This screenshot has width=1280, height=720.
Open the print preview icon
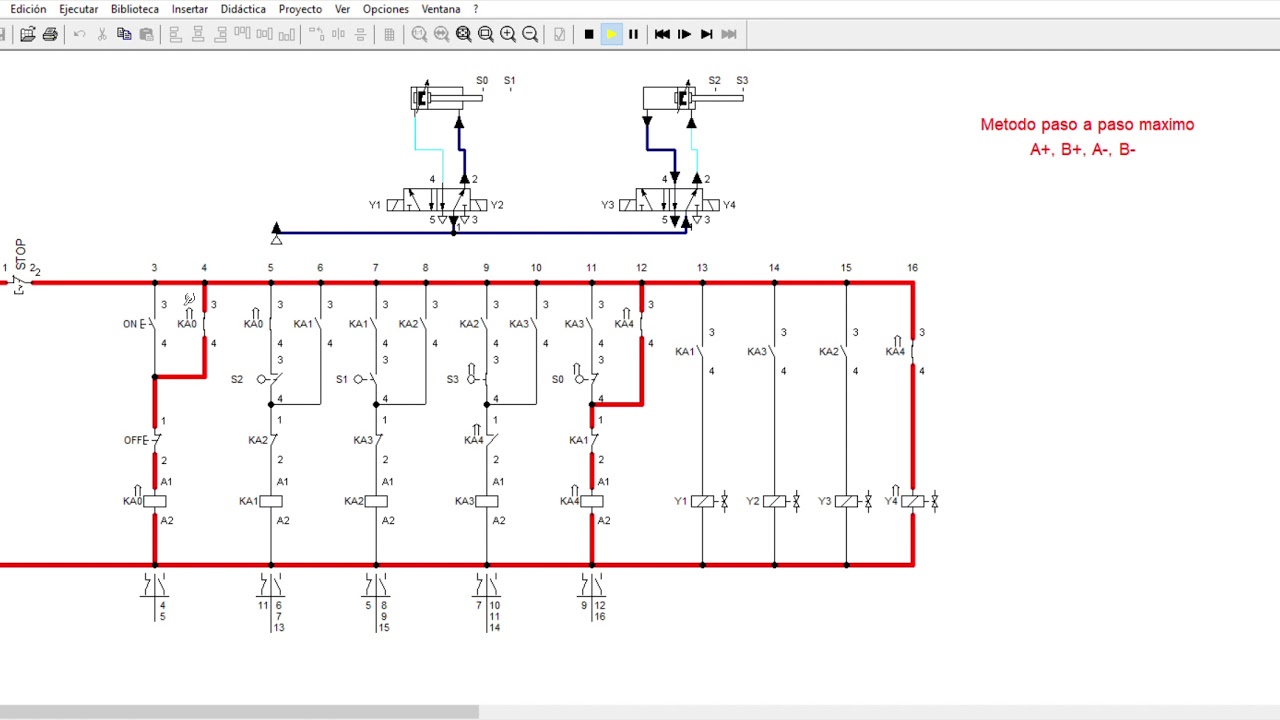coord(27,34)
